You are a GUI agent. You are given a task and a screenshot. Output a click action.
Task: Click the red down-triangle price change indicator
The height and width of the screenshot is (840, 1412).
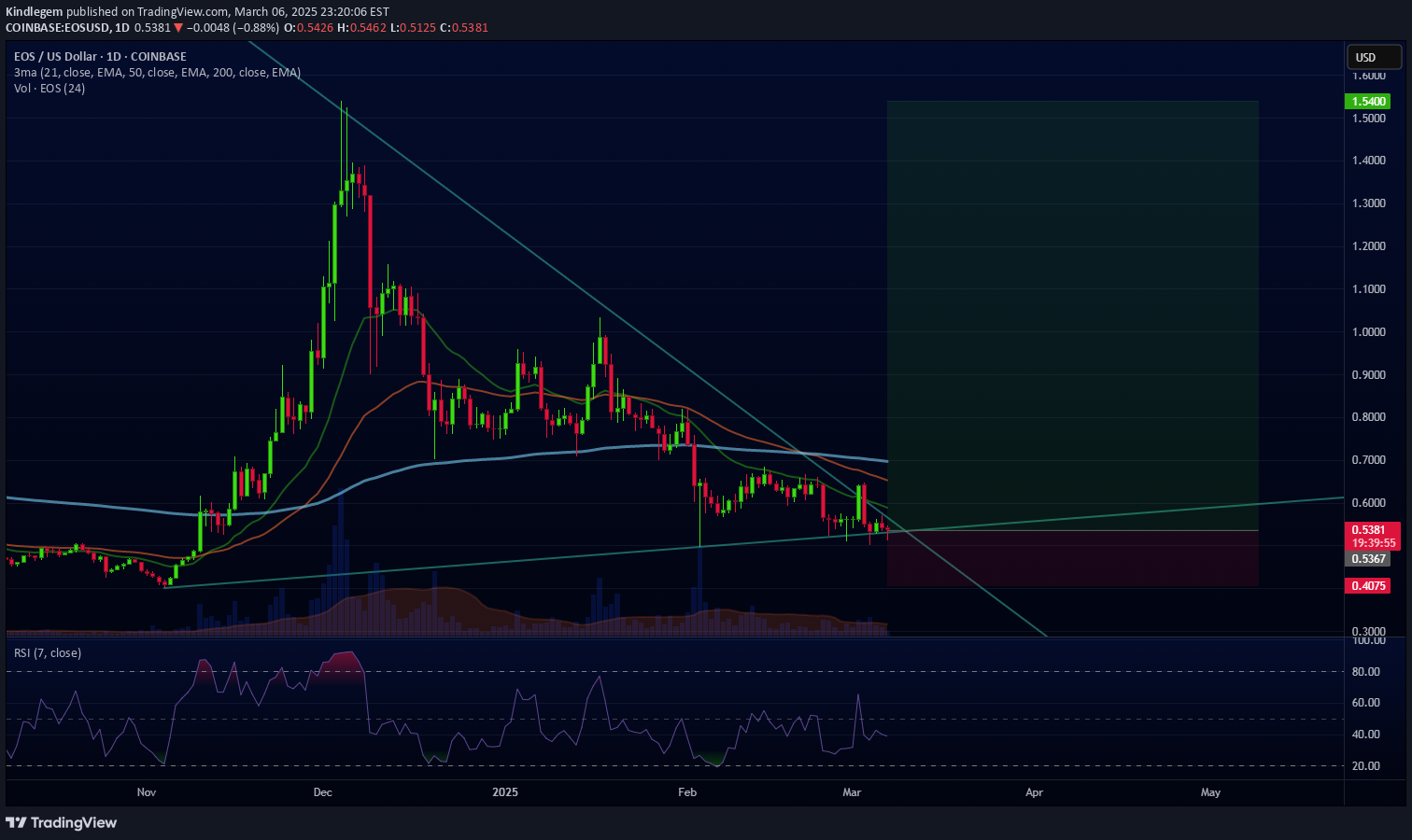coord(178,28)
